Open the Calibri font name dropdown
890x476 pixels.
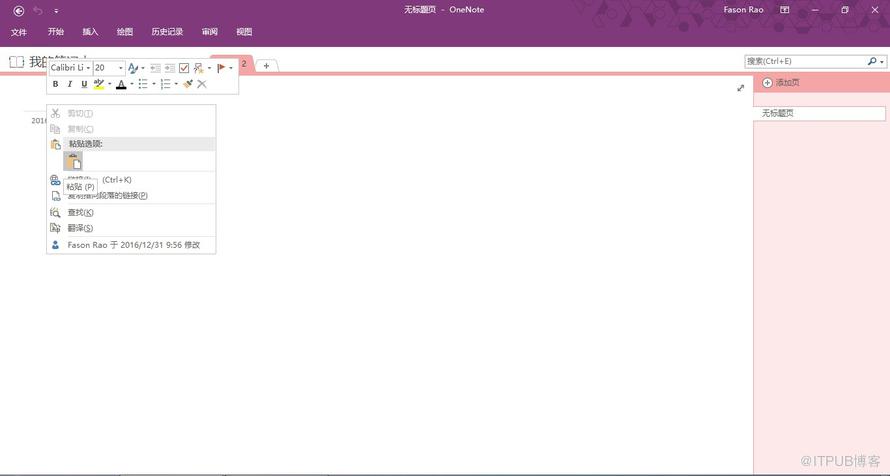[x=88, y=68]
